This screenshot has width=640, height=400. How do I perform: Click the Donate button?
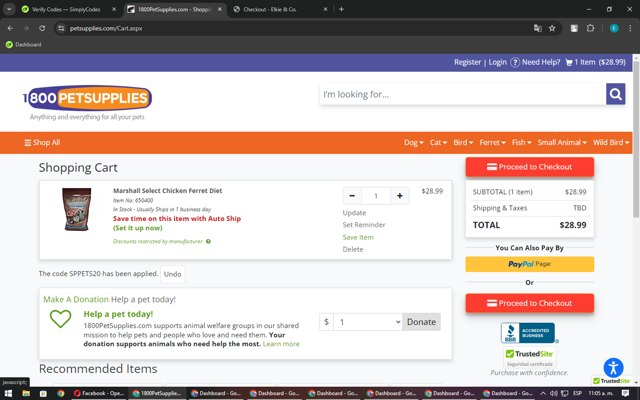pos(421,322)
